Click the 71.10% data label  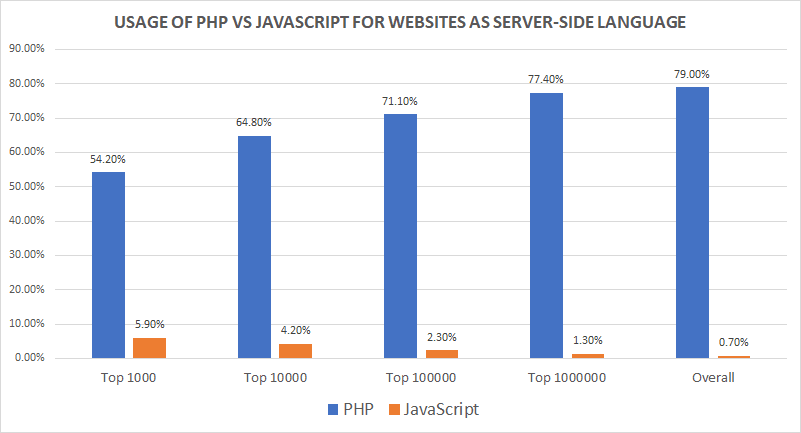pyautogui.click(x=400, y=102)
